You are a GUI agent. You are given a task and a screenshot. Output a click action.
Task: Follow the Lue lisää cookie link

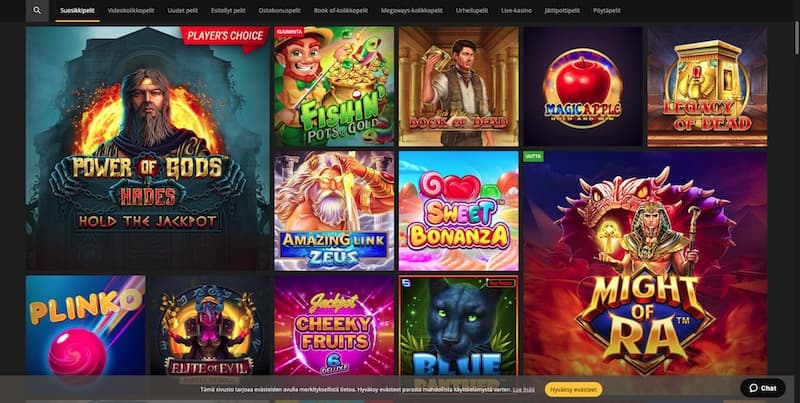(x=524, y=390)
